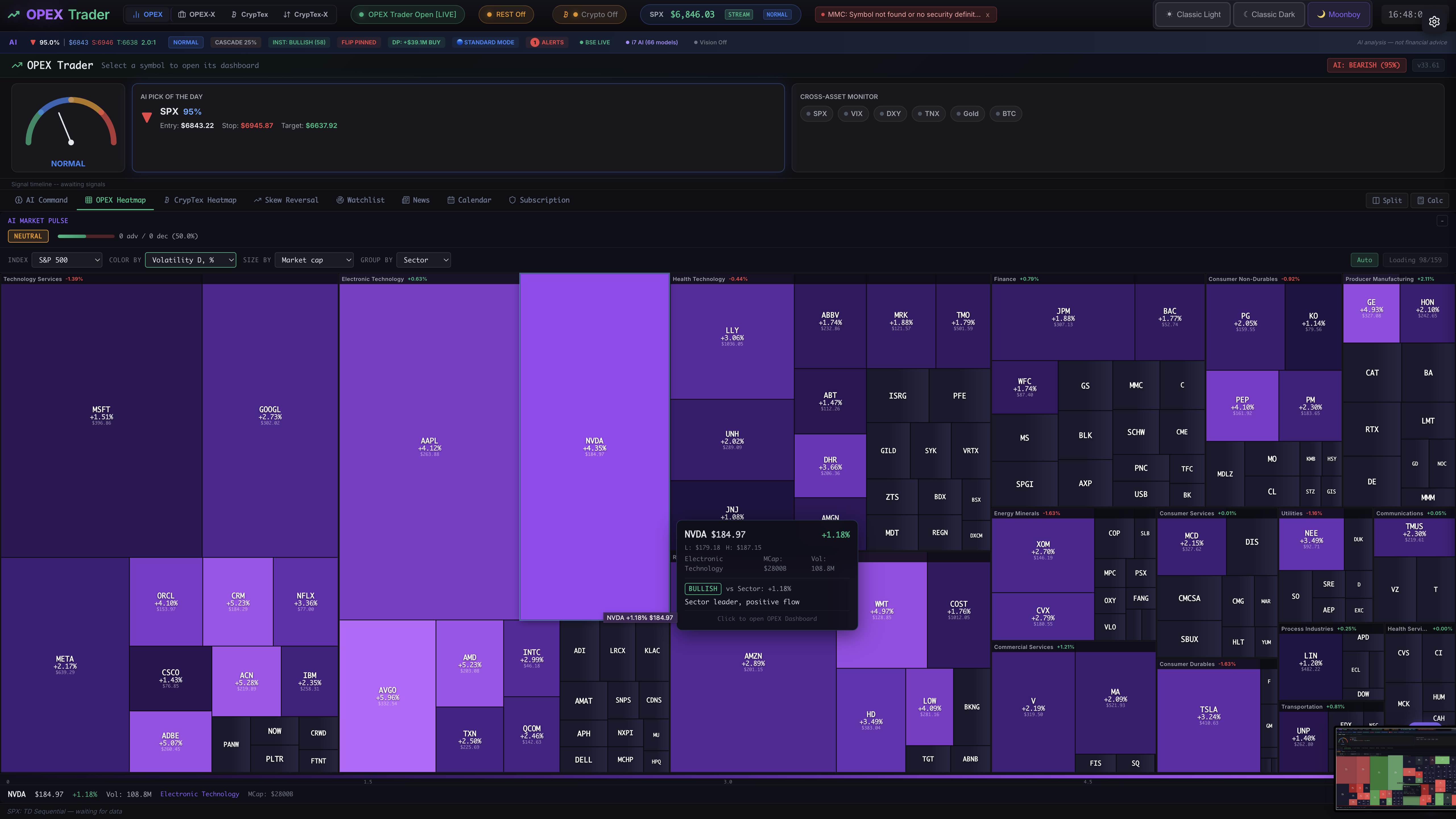1456x819 pixels.
Task: Open the settings gear icon
Action: 1434,22
